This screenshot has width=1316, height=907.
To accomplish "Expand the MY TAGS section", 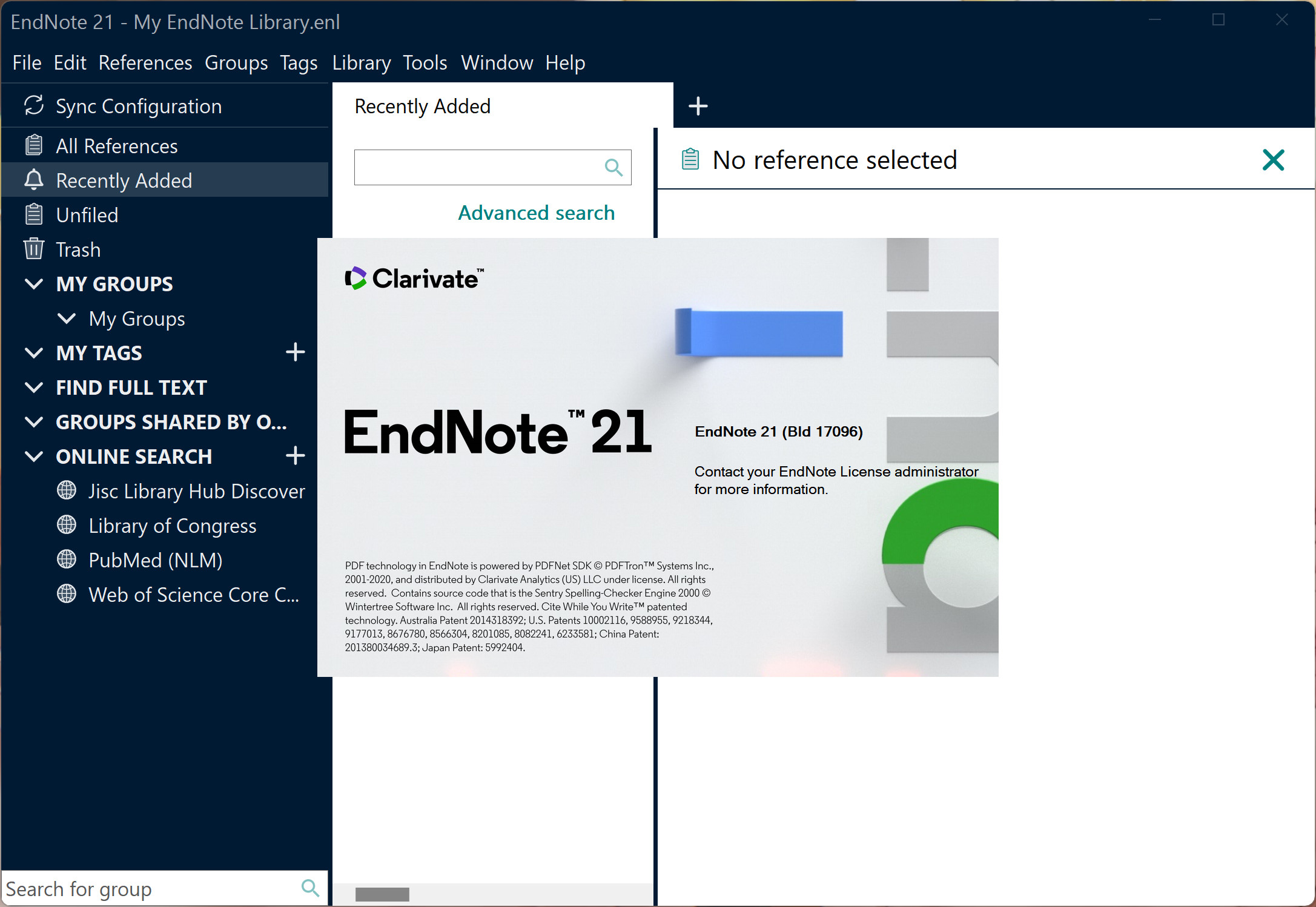I will coord(33,352).
